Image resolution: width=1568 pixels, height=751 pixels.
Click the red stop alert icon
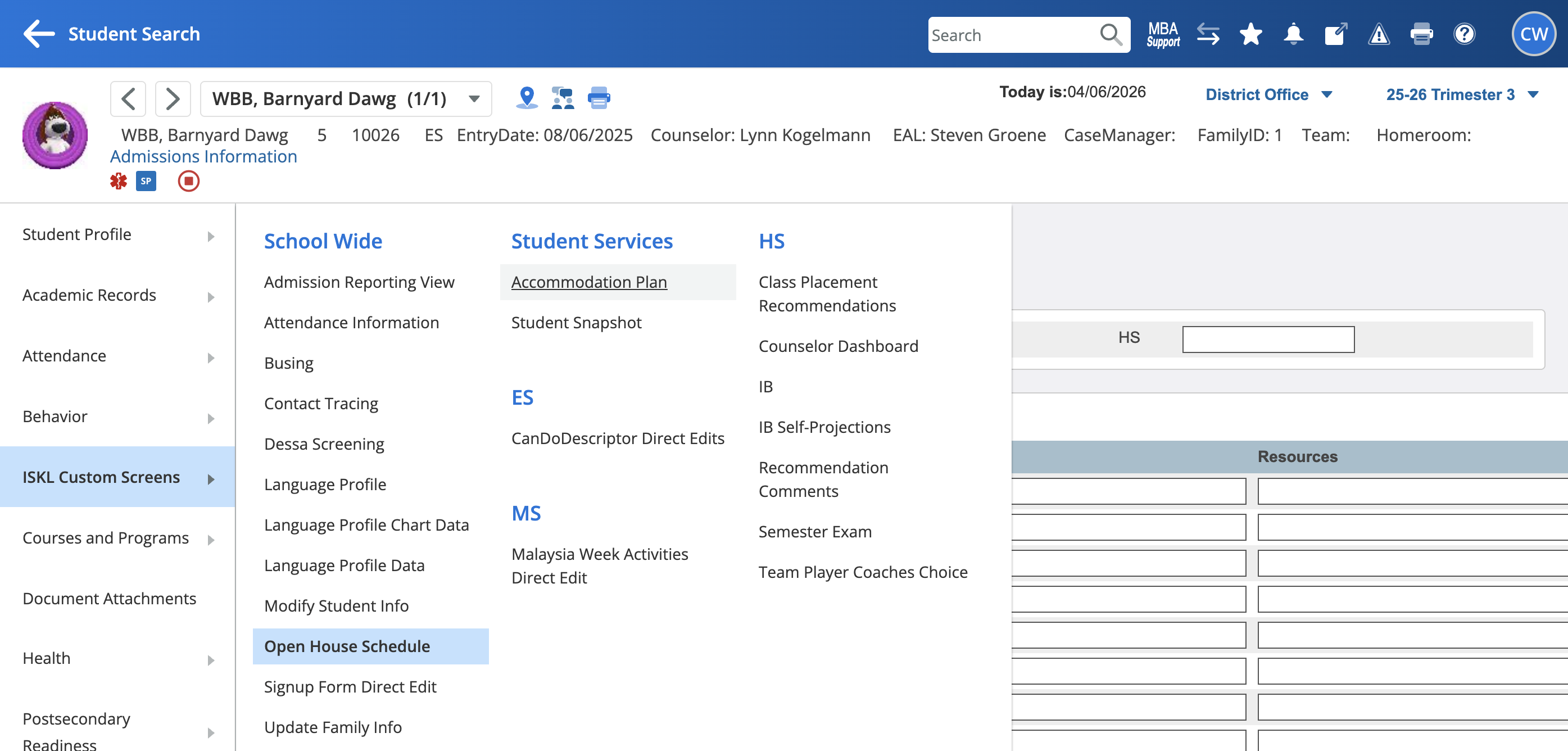pyautogui.click(x=189, y=182)
